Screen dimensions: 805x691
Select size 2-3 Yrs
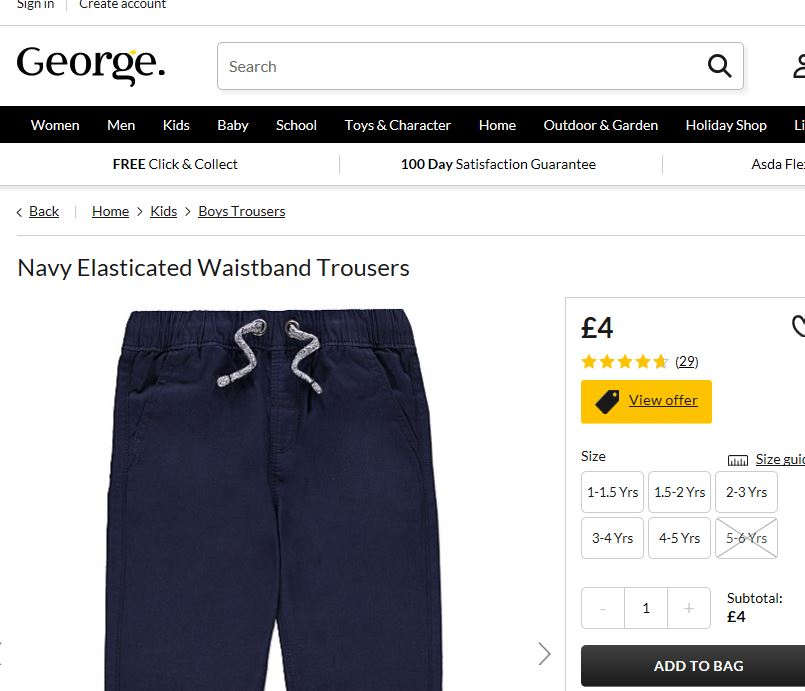point(746,492)
